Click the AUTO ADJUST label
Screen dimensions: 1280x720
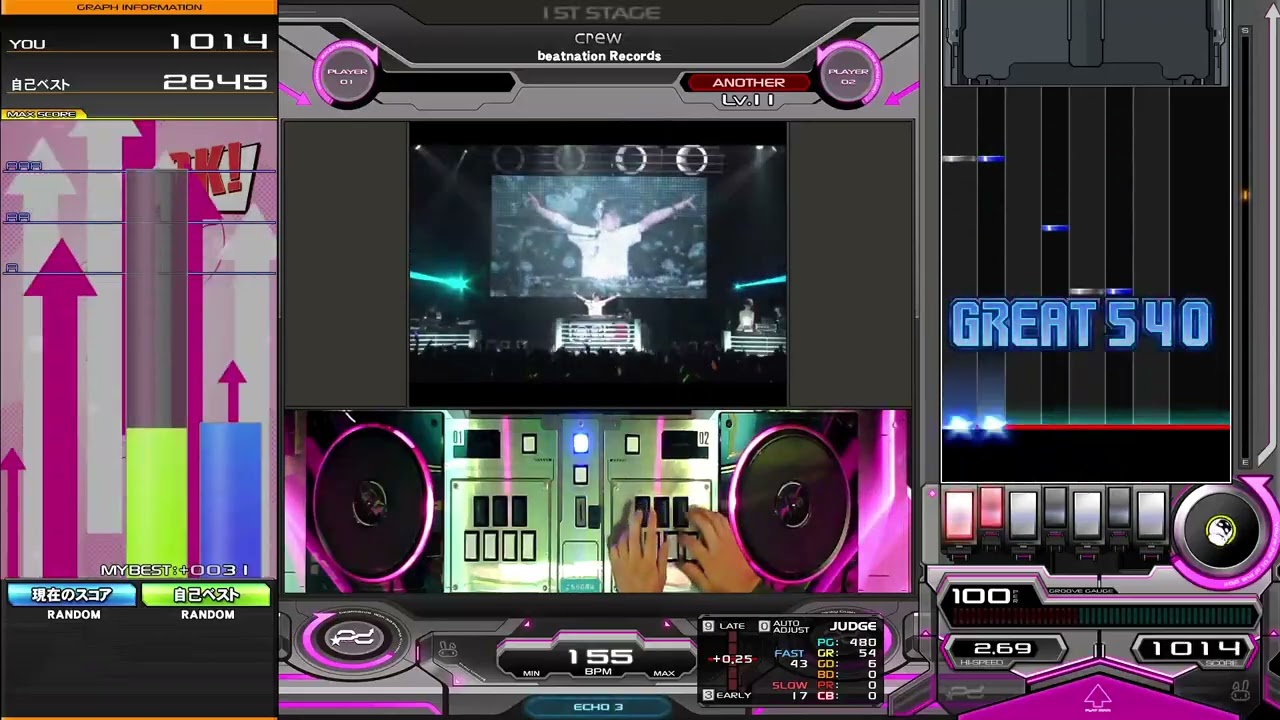791,626
